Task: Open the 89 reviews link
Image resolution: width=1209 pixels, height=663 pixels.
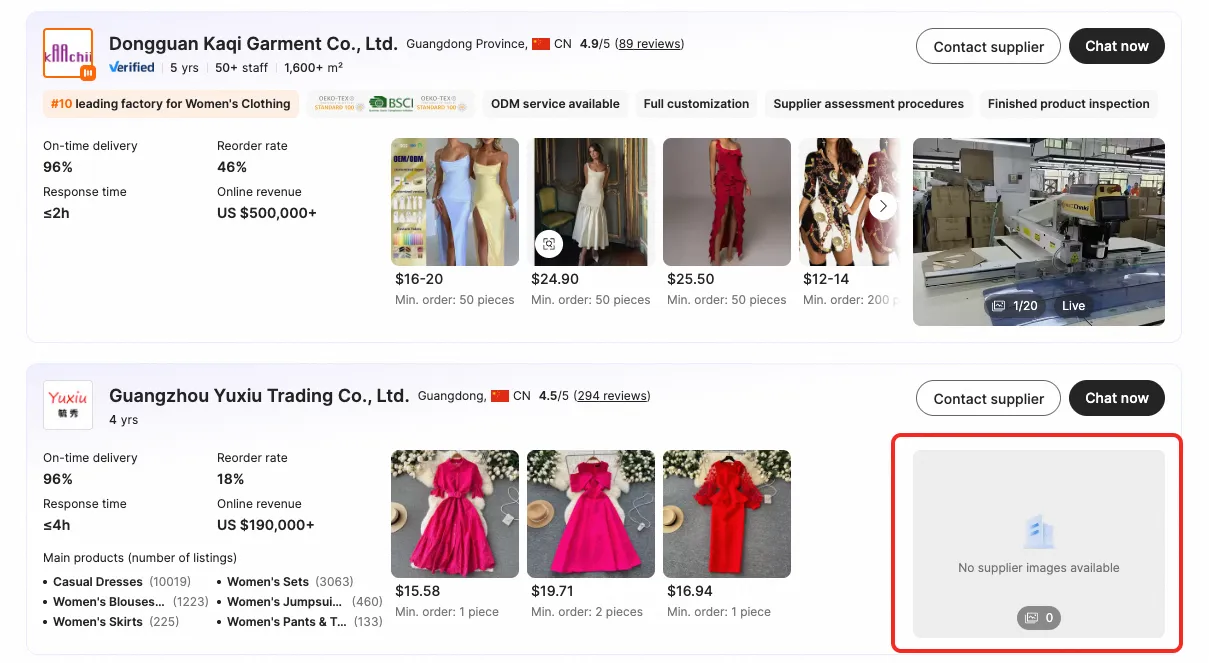Action: coord(649,44)
